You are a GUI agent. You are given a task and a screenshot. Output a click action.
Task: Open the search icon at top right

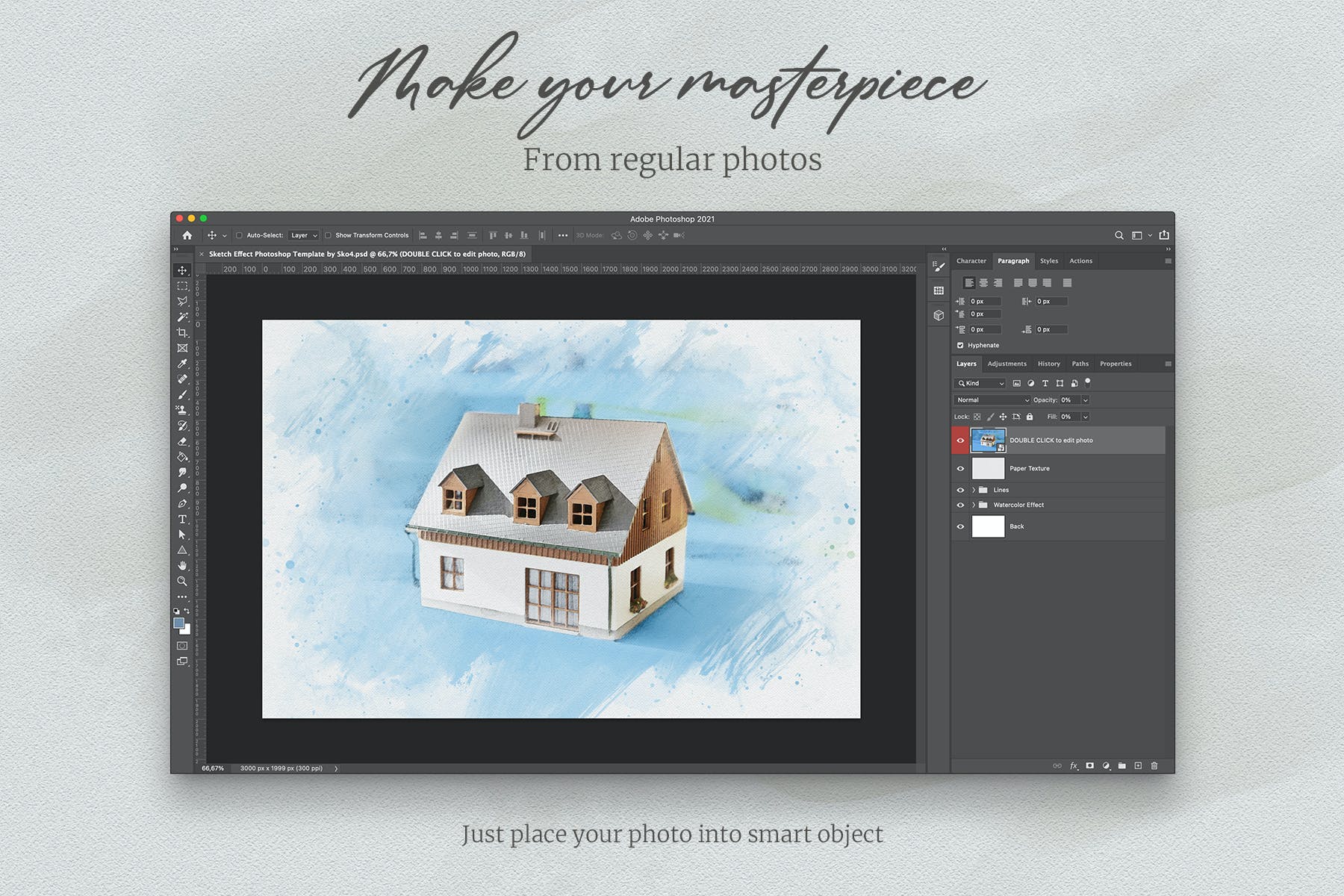tap(1119, 235)
